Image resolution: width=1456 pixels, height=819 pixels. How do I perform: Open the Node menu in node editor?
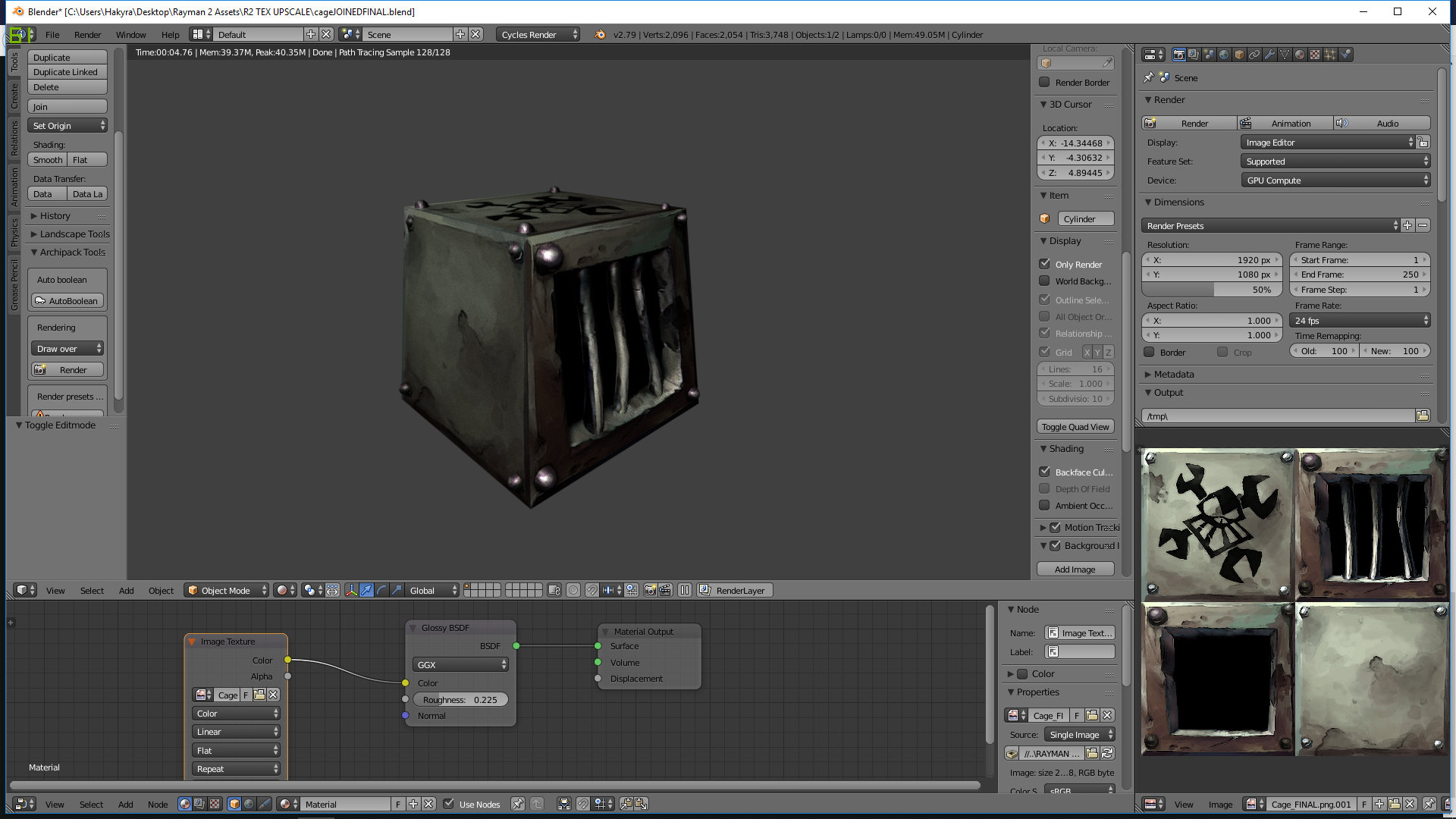point(158,805)
